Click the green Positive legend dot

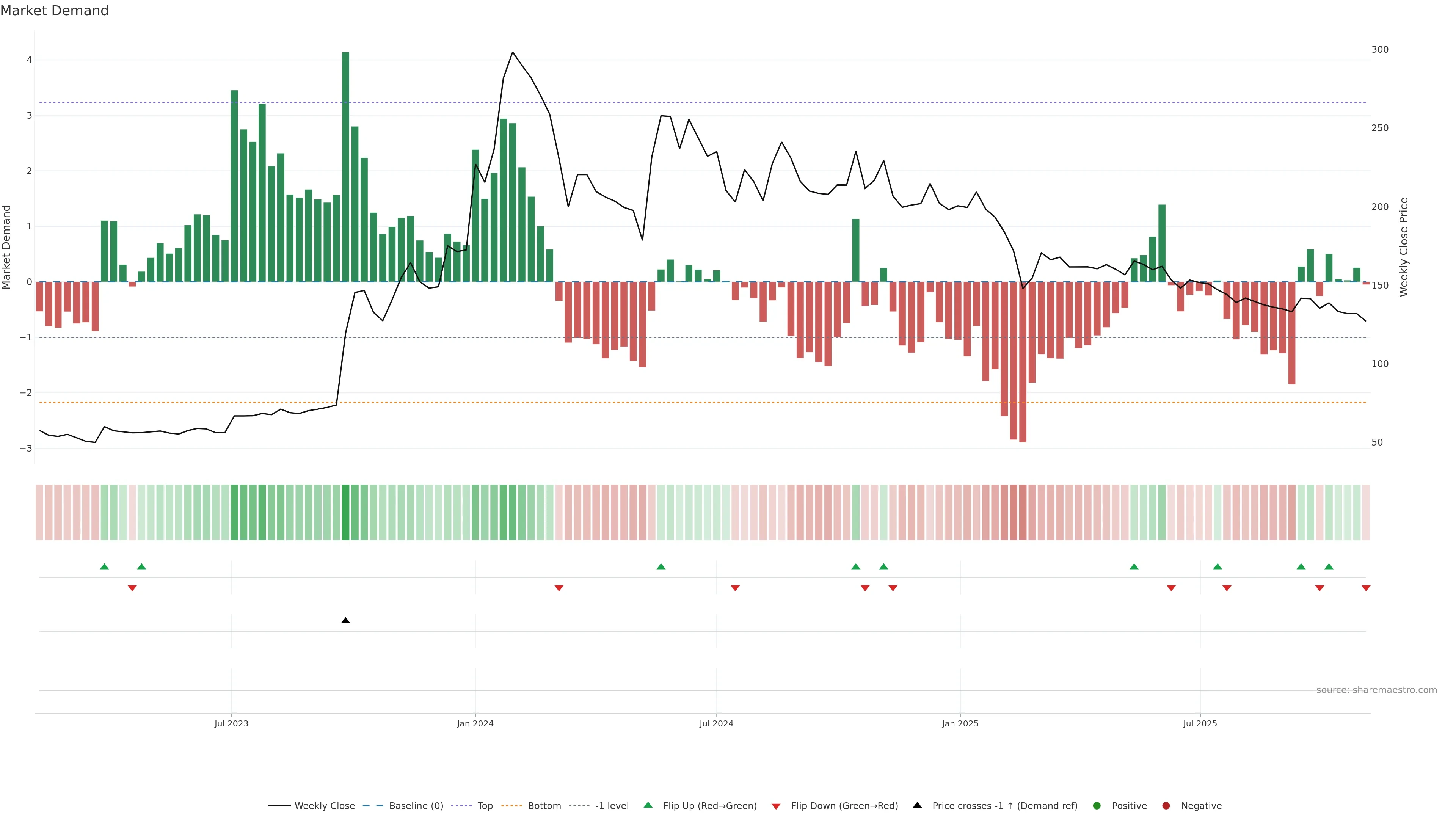pos(1097,806)
